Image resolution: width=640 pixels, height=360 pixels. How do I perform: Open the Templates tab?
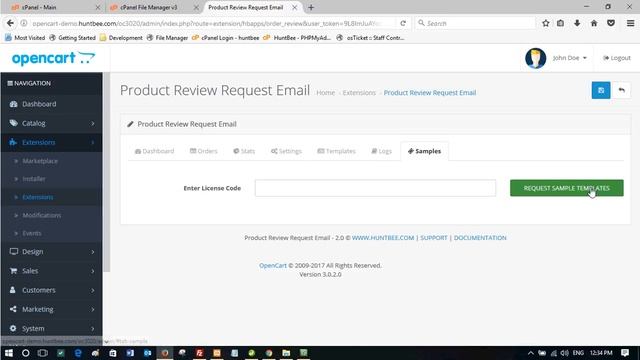pos(336,151)
